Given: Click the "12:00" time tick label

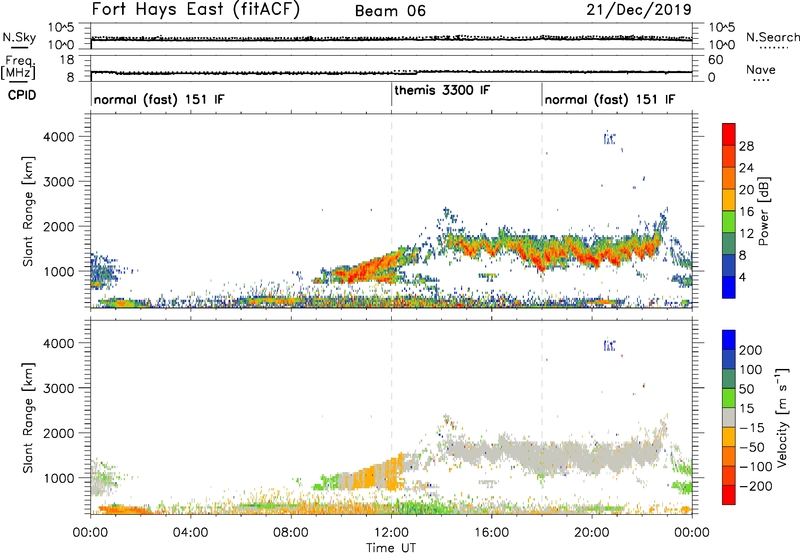Looking at the screenshot, I should click(391, 533).
